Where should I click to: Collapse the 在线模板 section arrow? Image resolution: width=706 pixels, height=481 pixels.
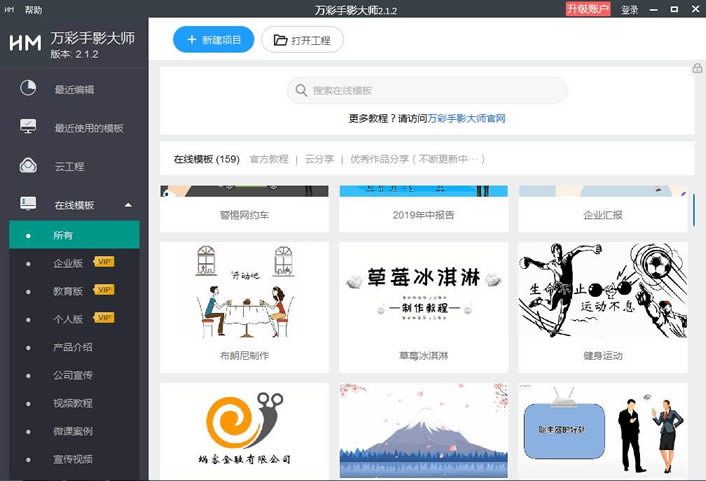point(128,205)
